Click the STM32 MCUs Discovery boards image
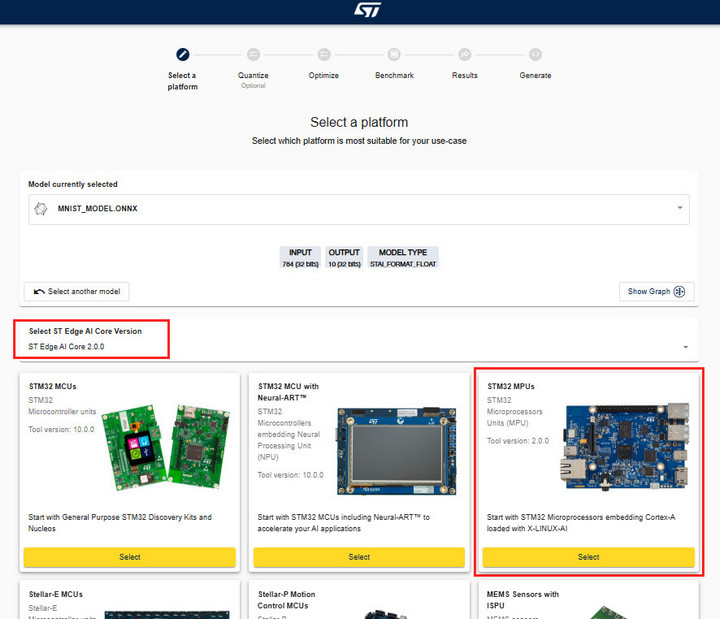 [x=165, y=448]
